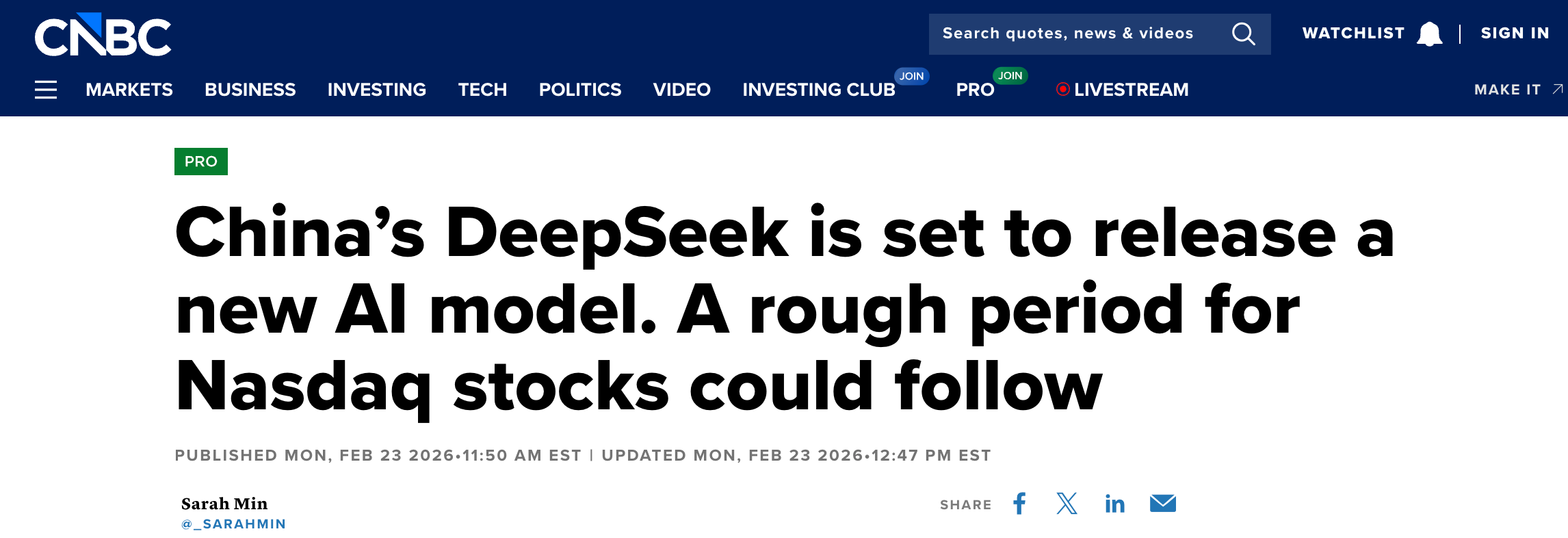
Task: Open the MARKETS section
Action: tap(129, 90)
